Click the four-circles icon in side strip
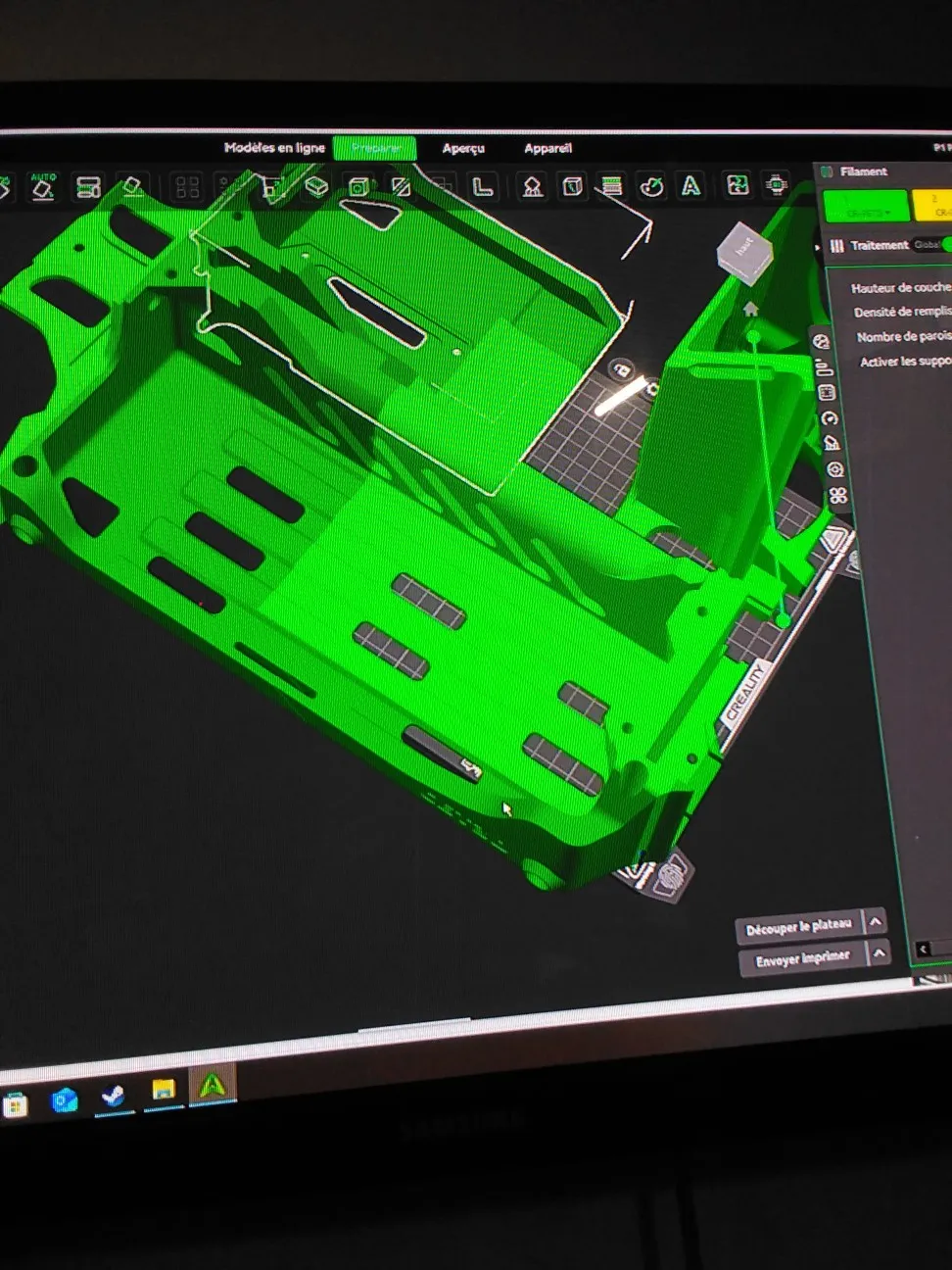The height and width of the screenshot is (1270, 952). click(x=838, y=496)
